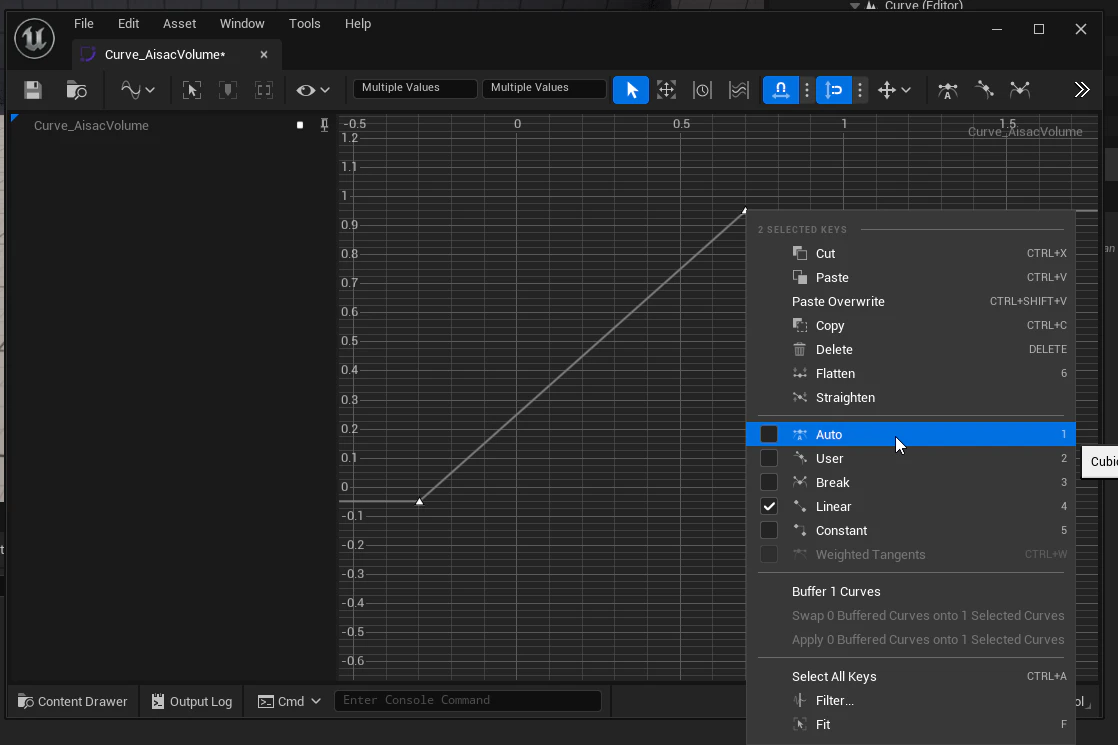Select the retime tool clock icon
The width and height of the screenshot is (1118, 745).
702,90
